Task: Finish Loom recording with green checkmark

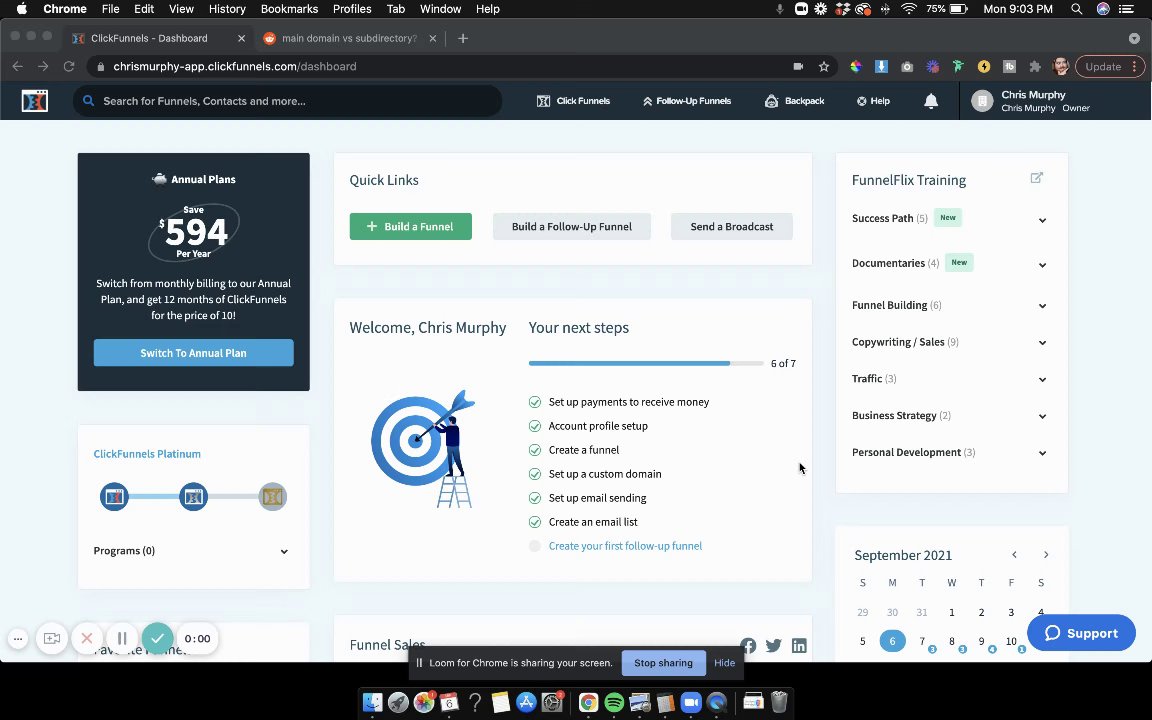Action: (157, 638)
